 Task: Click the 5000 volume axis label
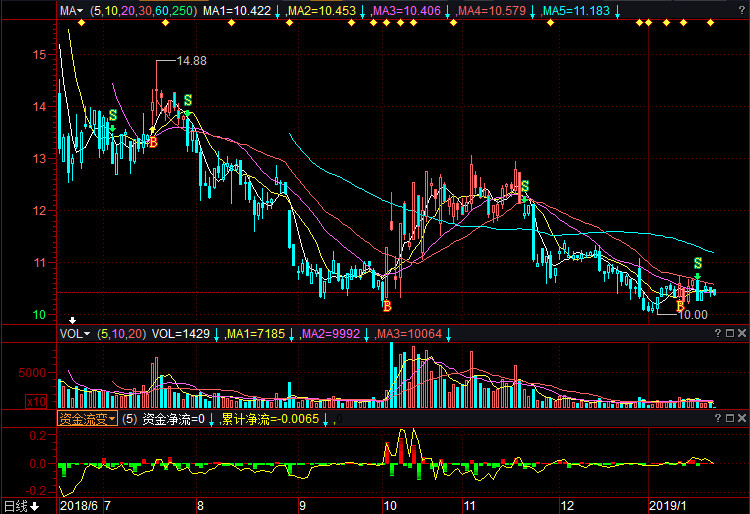point(32,372)
